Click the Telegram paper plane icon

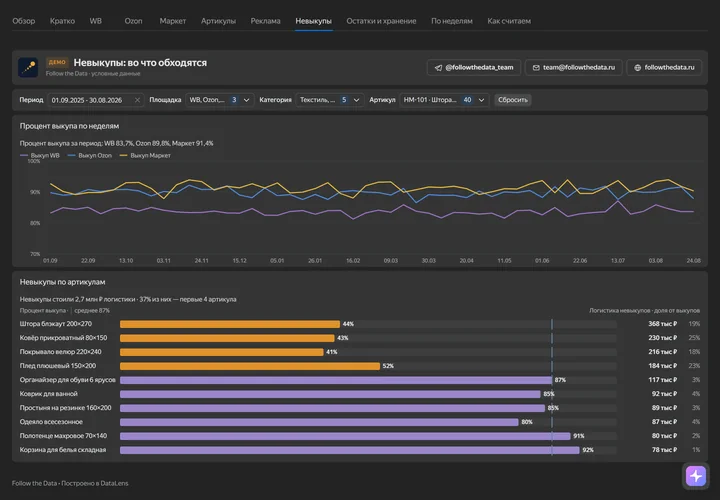438,67
